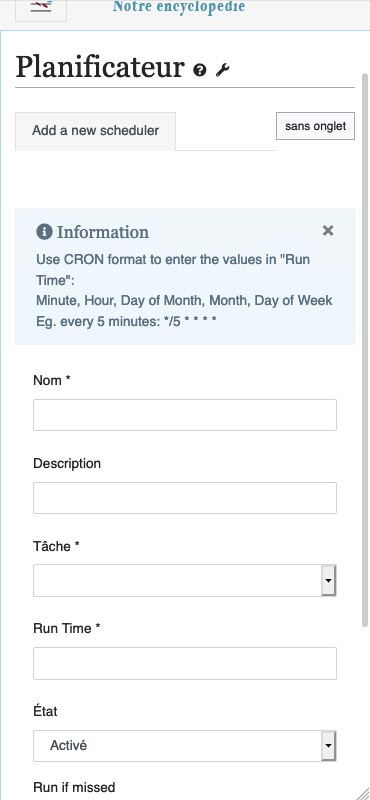The height and width of the screenshot is (800, 370).
Task: Click the Information heading text
Action: coord(103,232)
